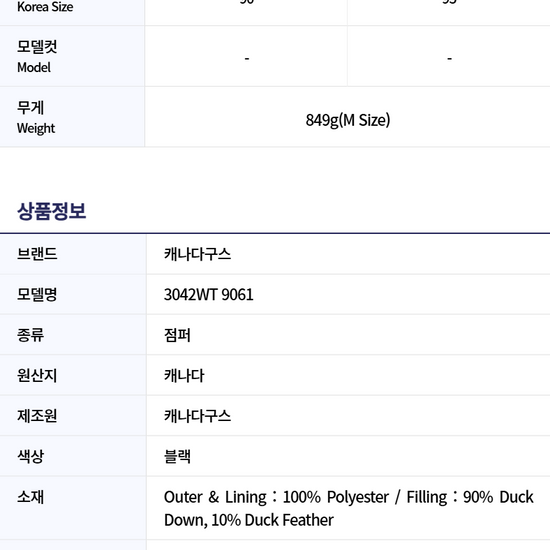Select the Outer & Lining material text
The image size is (550, 550).
349,508
